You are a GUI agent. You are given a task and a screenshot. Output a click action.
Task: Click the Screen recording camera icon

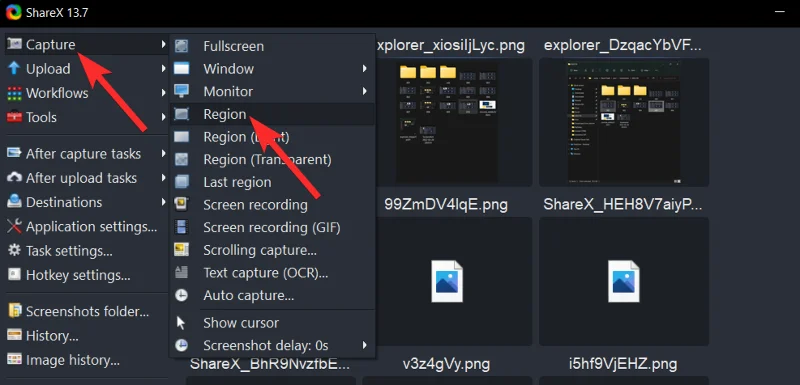(181, 205)
